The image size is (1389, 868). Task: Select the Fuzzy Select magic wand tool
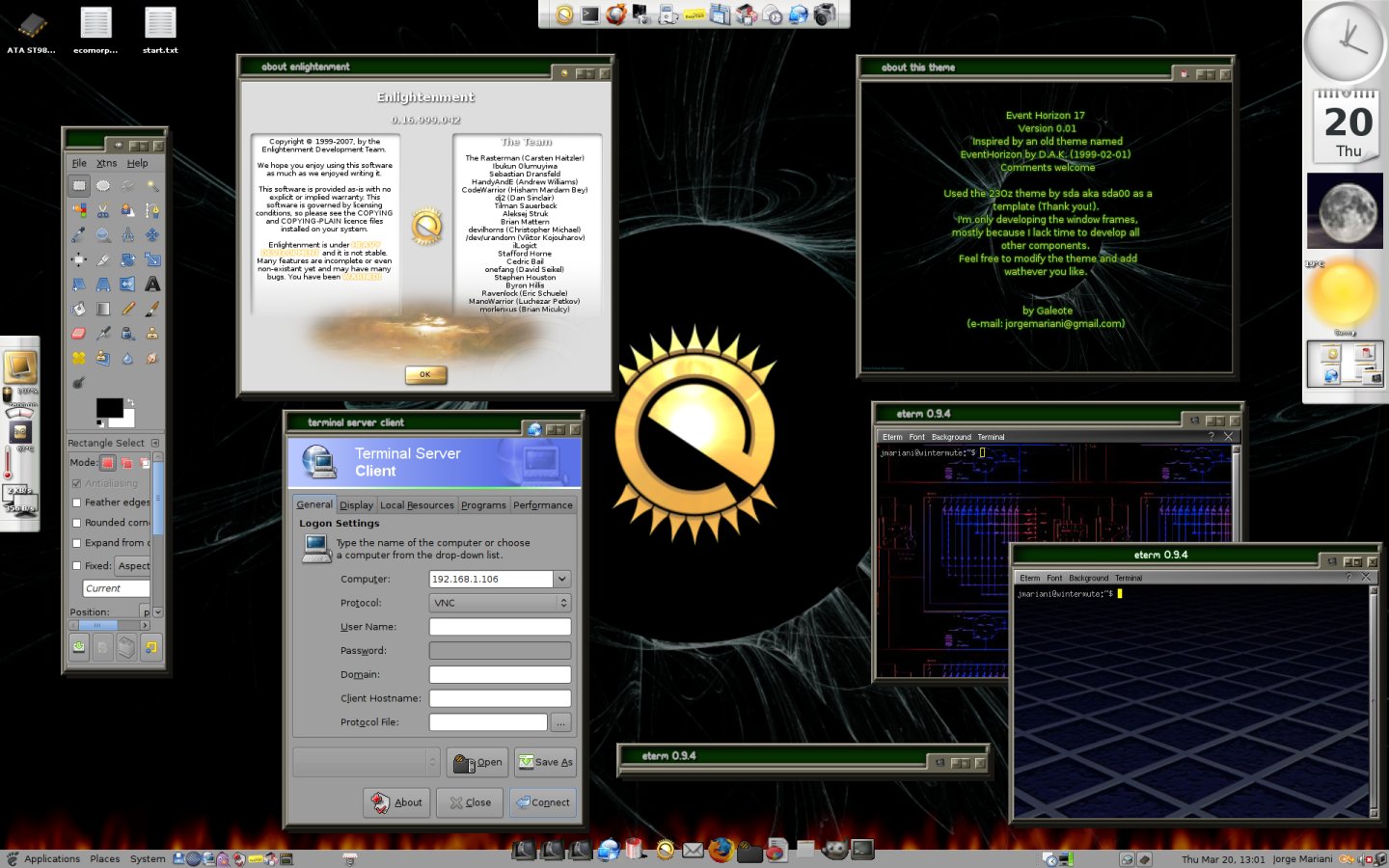(x=152, y=185)
